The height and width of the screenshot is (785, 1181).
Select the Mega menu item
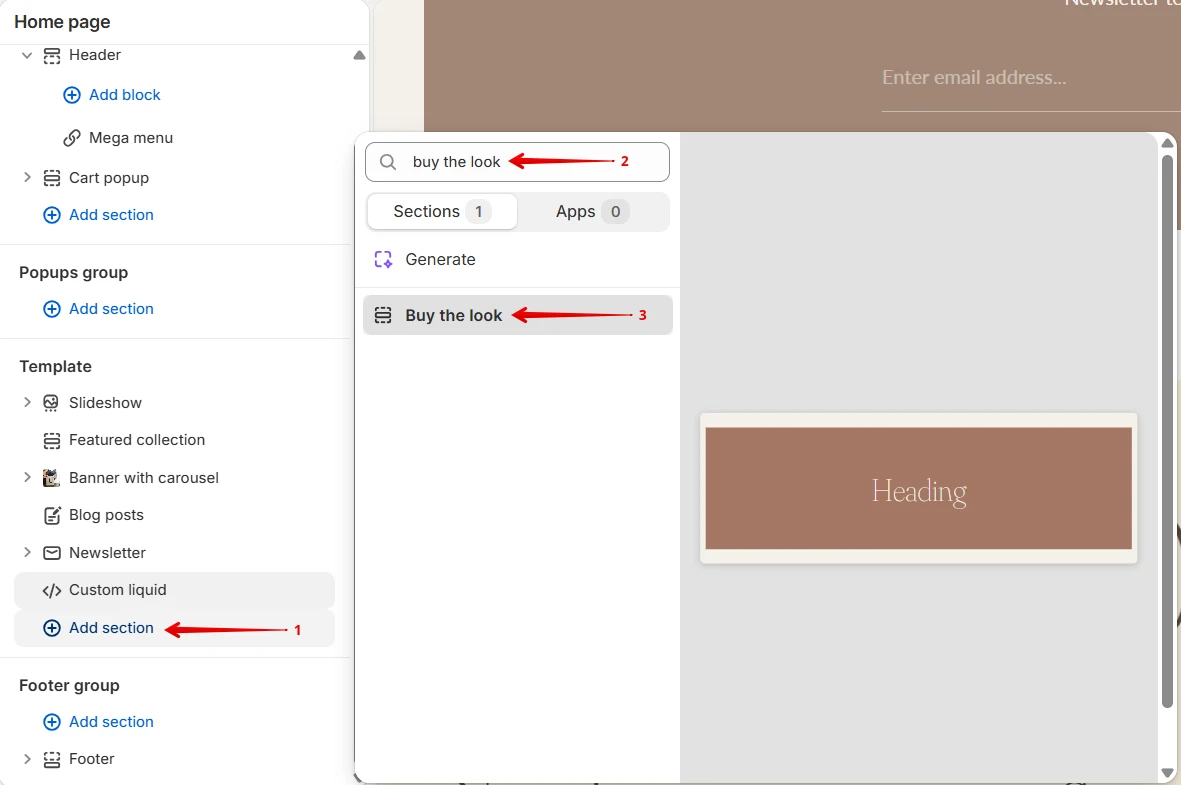point(130,138)
